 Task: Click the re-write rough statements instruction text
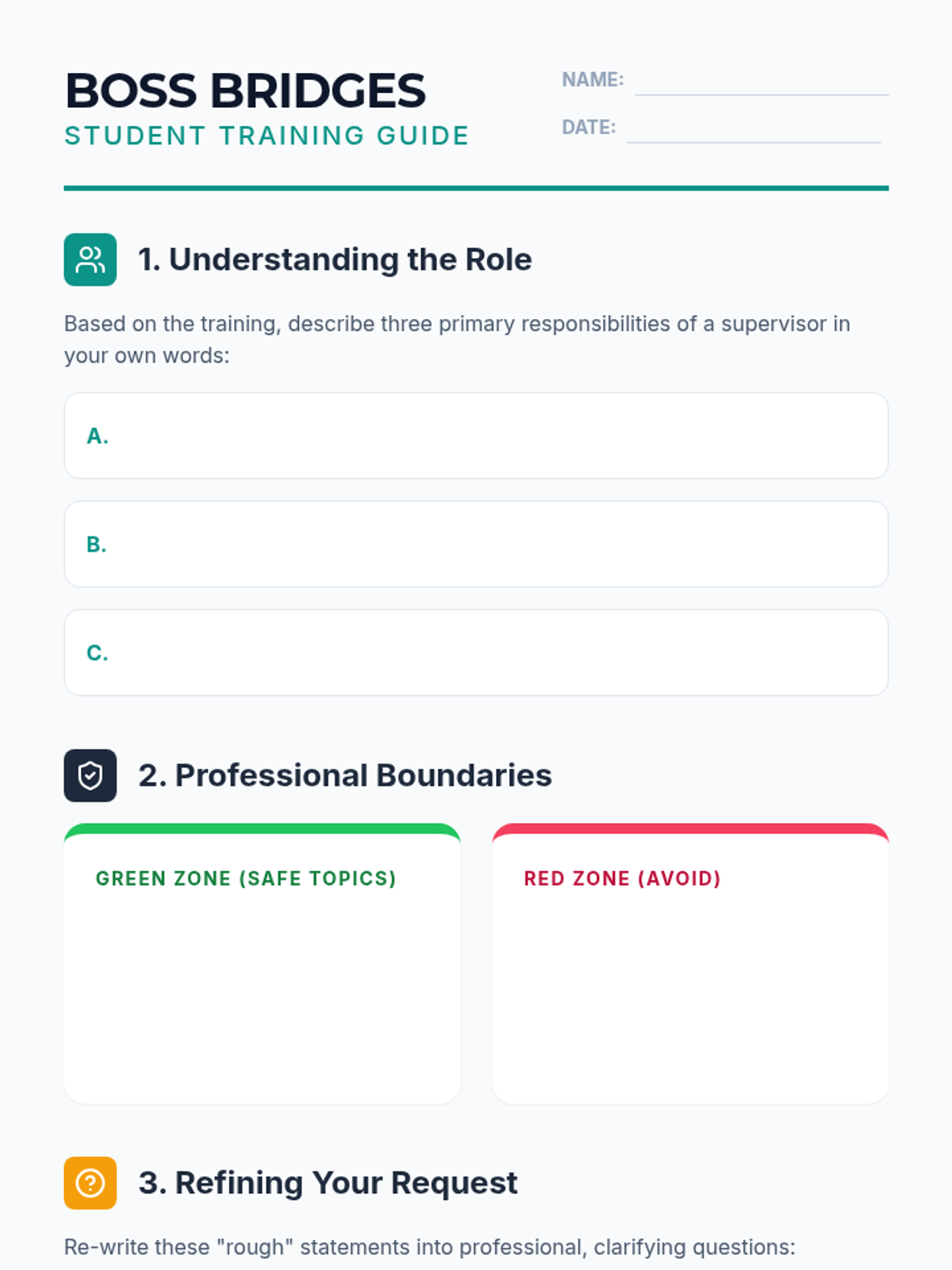pos(429,1247)
